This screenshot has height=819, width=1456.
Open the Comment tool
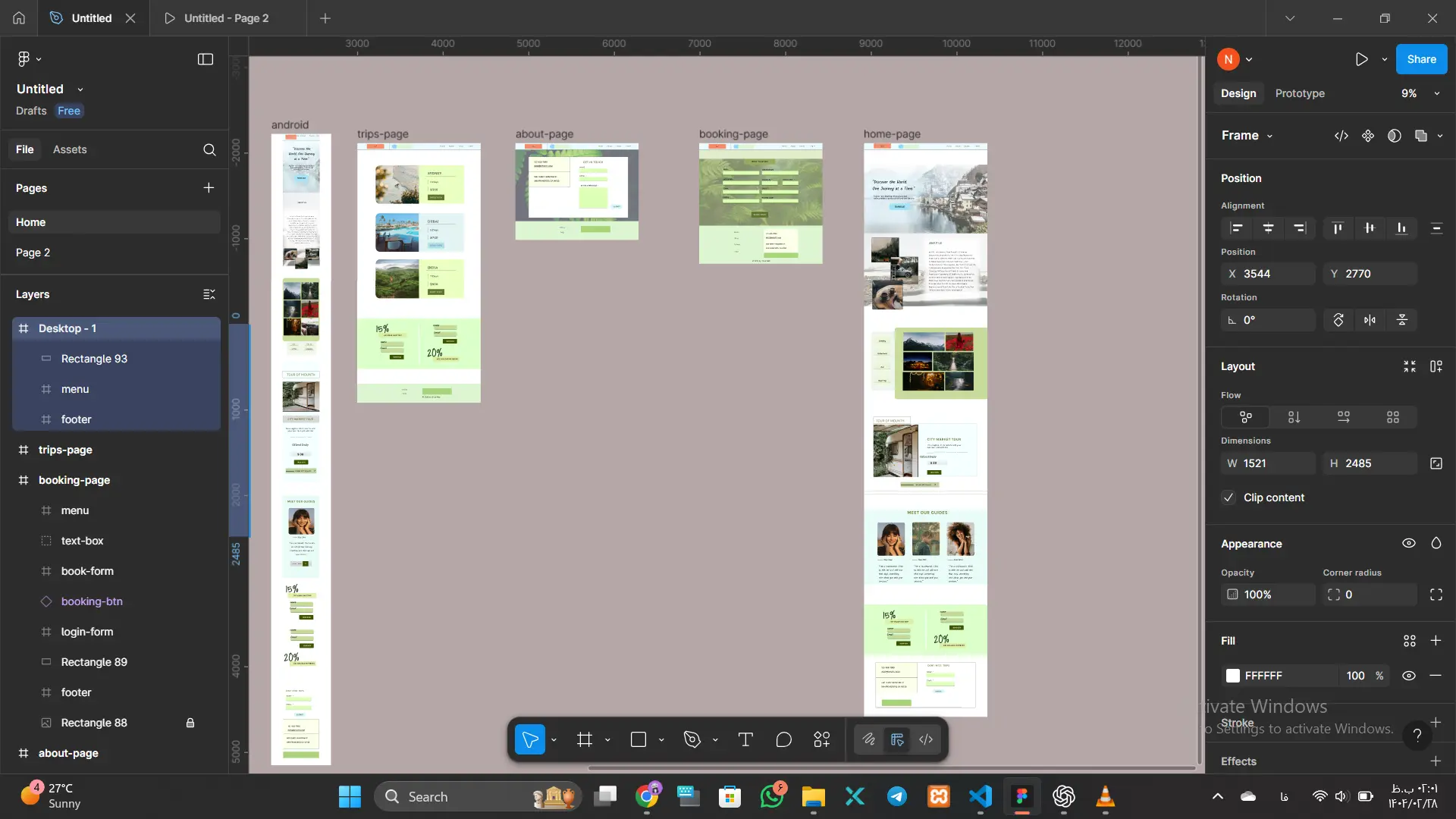(x=783, y=739)
